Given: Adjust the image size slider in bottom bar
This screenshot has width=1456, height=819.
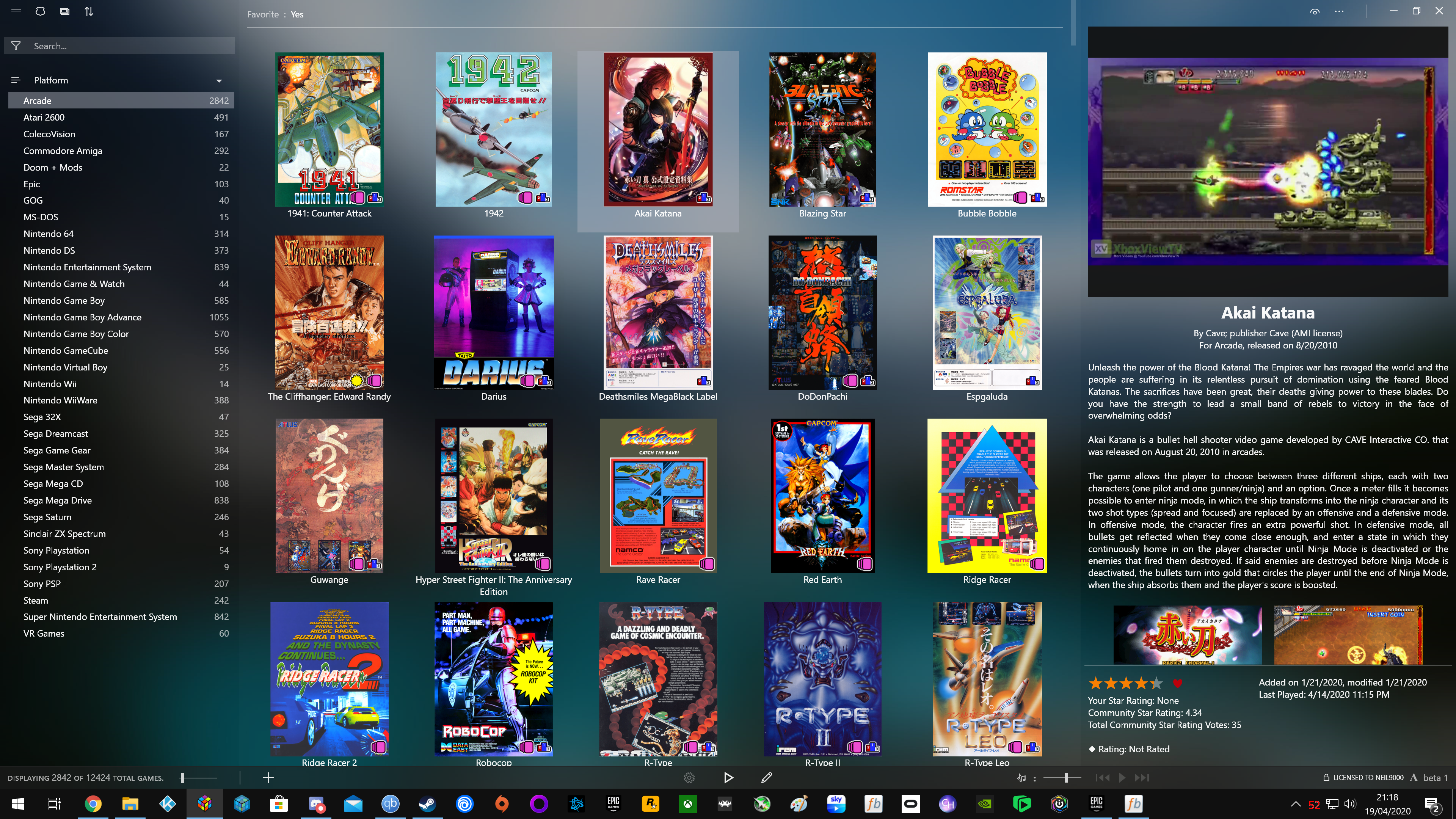Looking at the screenshot, I should tap(198, 778).
